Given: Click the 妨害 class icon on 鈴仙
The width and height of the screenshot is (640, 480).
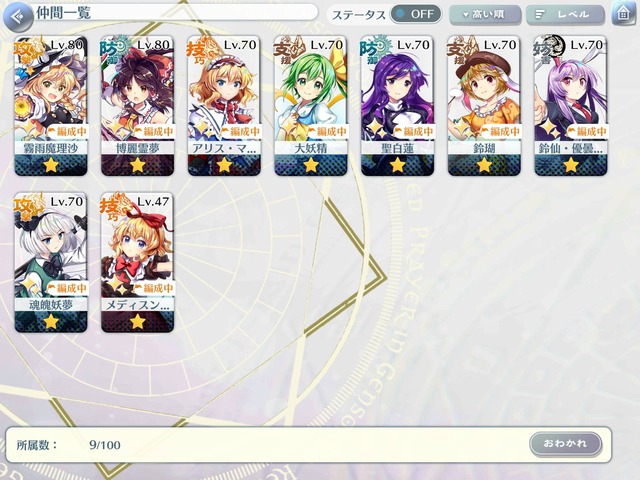Looking at the screenshot, I should click(x=549, y=50).
